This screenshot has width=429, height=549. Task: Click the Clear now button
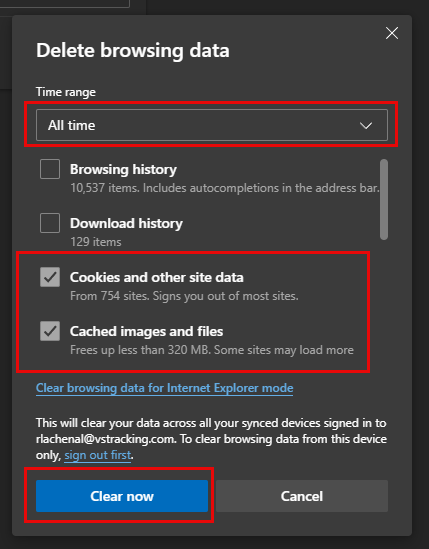coord(122,496)
